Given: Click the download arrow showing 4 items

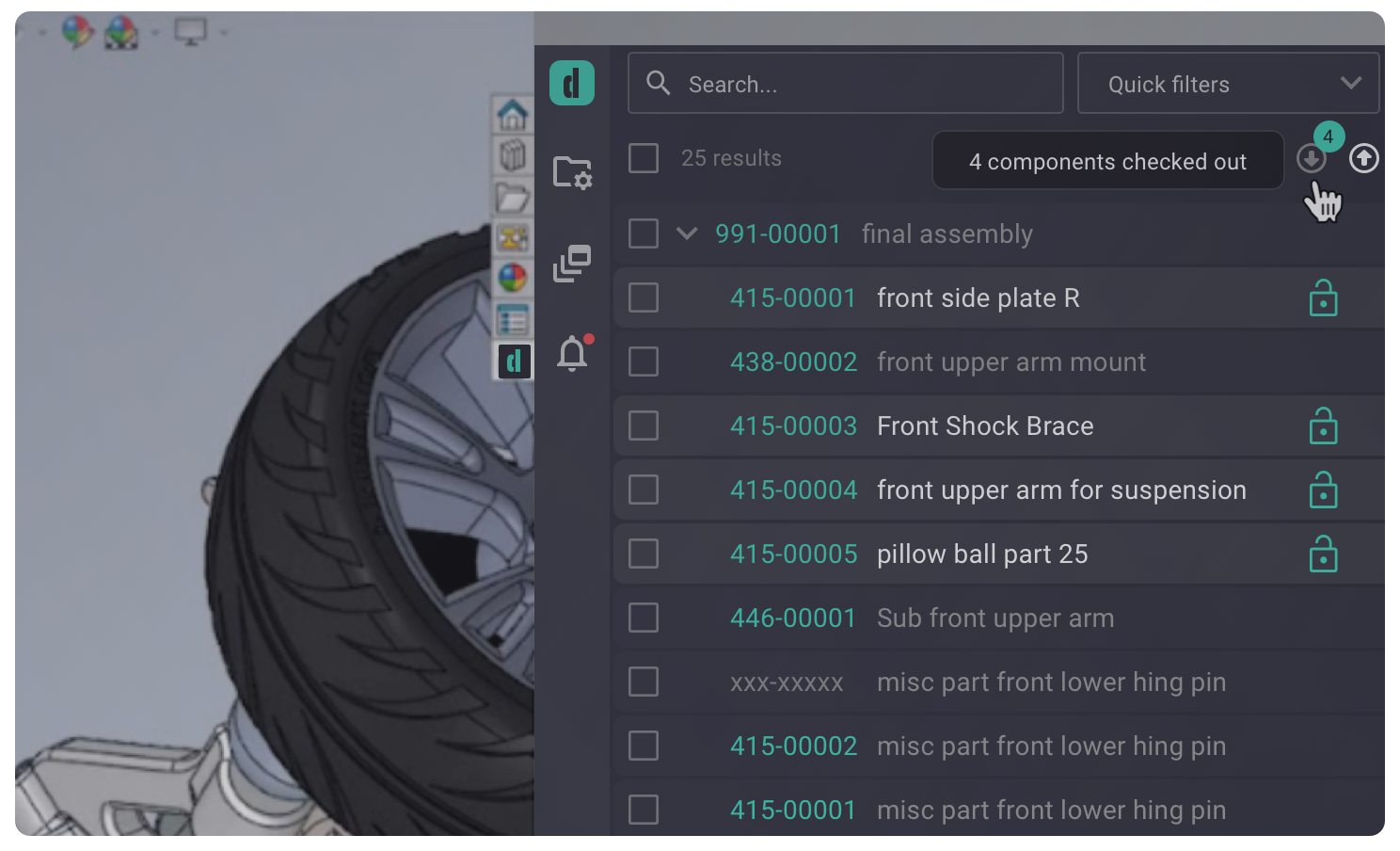Looking at the screenshot, I should (x=1312, y=159).
